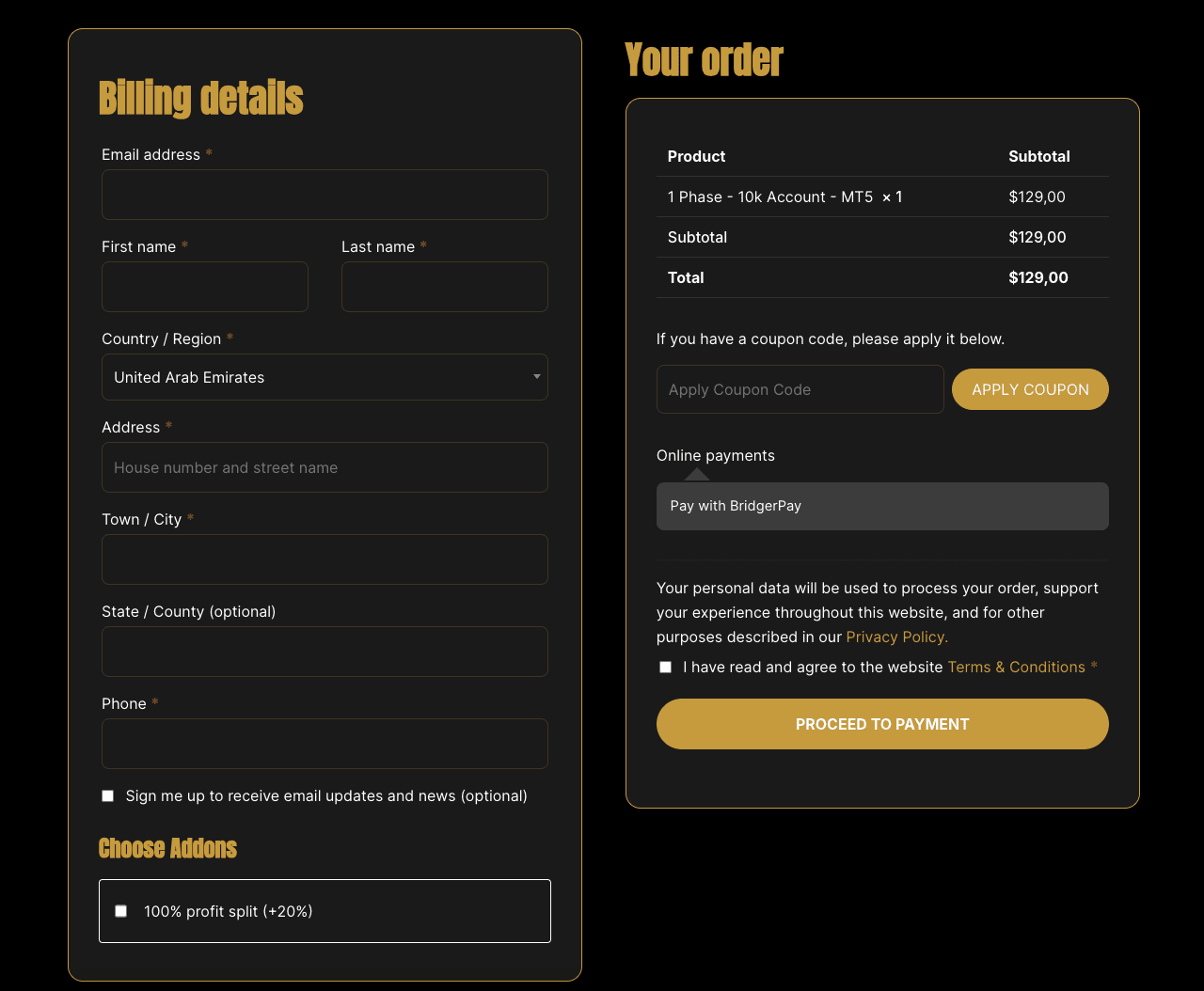Open the Country / Region dropdown arrow
Viewport: 1204px width, 991px height.
[537, 377]
